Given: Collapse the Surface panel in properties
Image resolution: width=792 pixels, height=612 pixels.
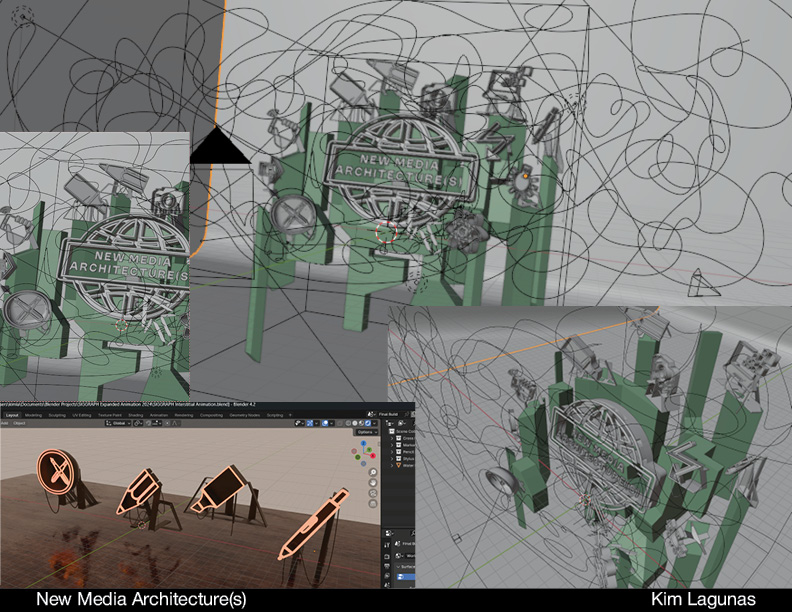Looking at the screenshot, I should click(398, 567).
